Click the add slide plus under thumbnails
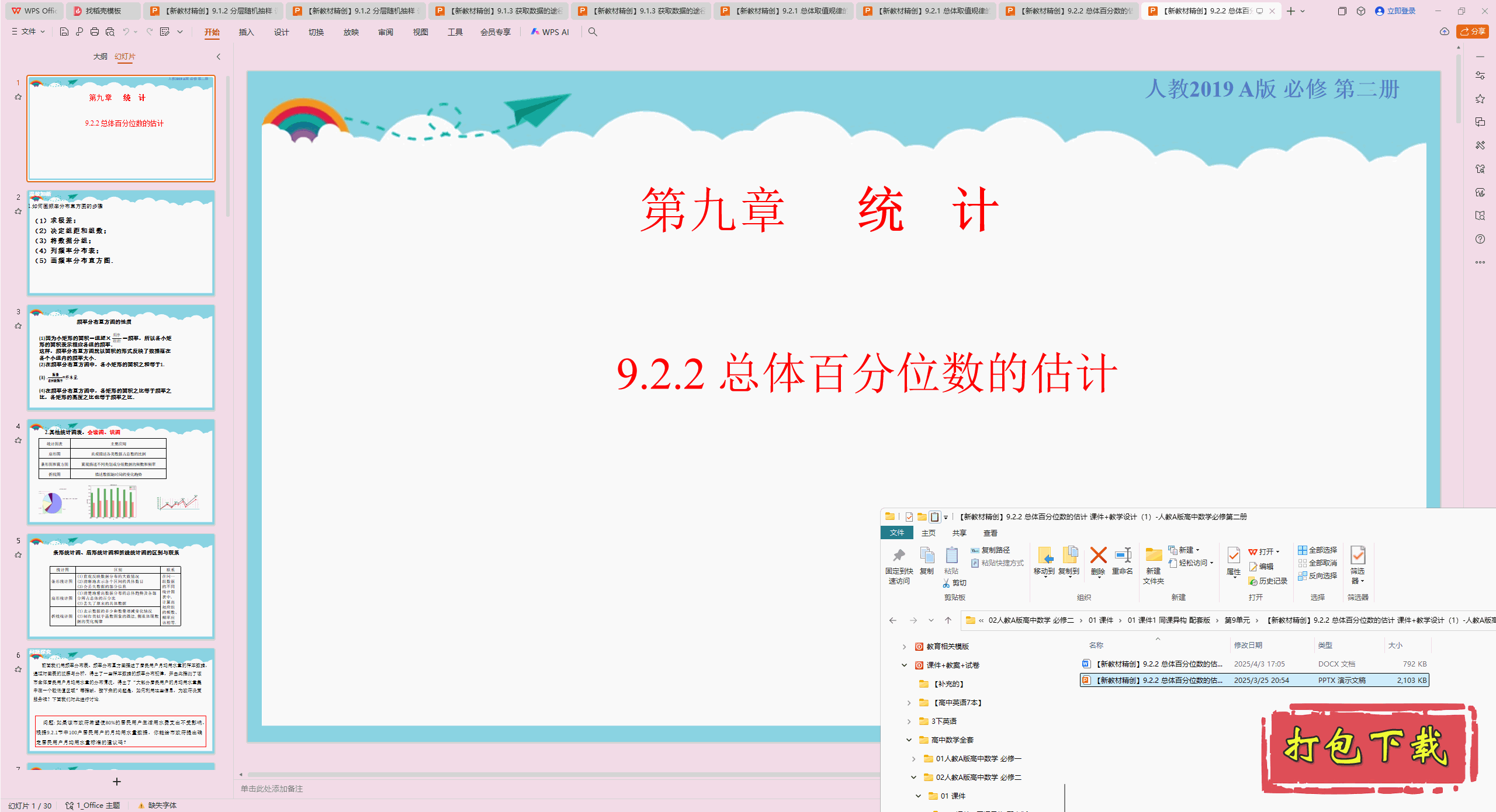Viewport: 1496px width, 812px height. 117,782
